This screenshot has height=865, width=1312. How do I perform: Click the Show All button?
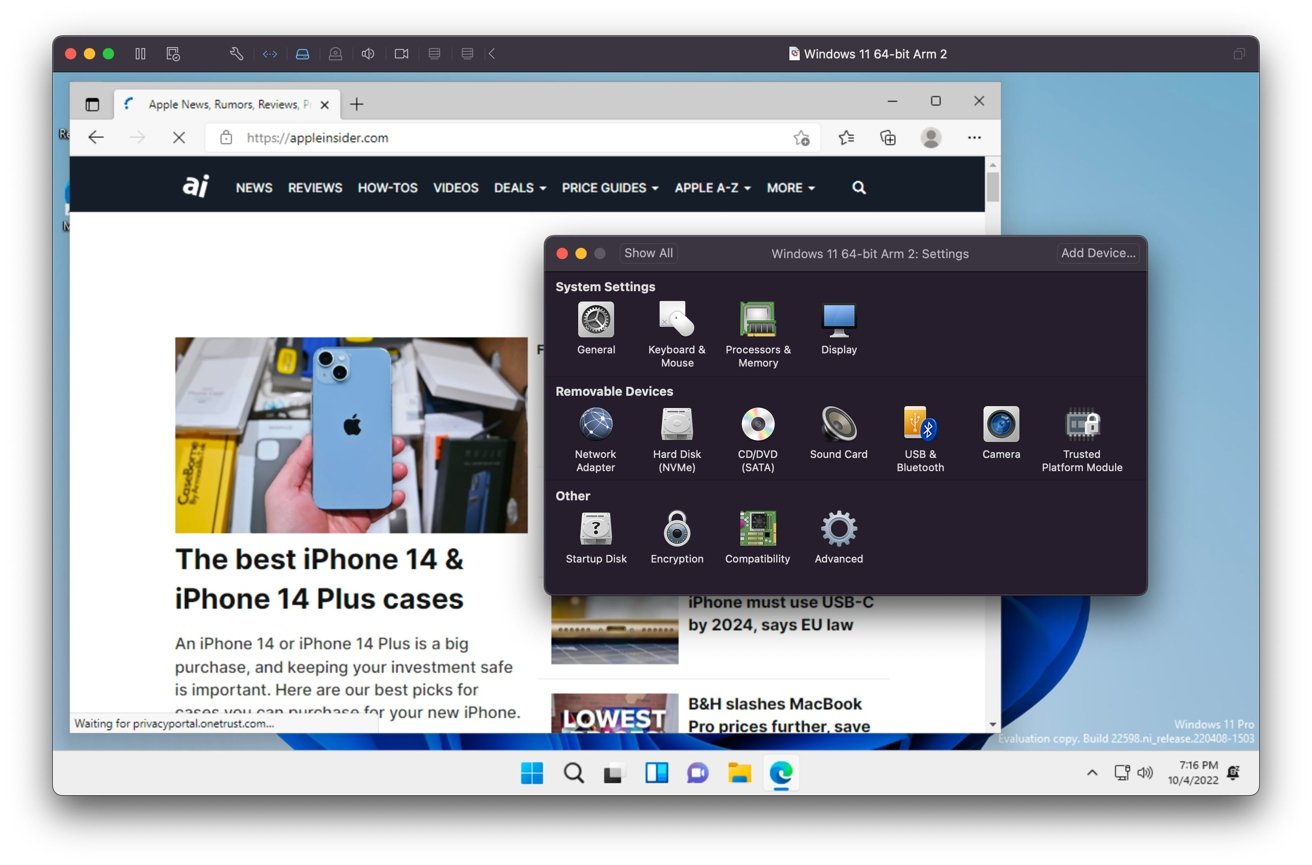pyautogui.click(x=648, y=253)
